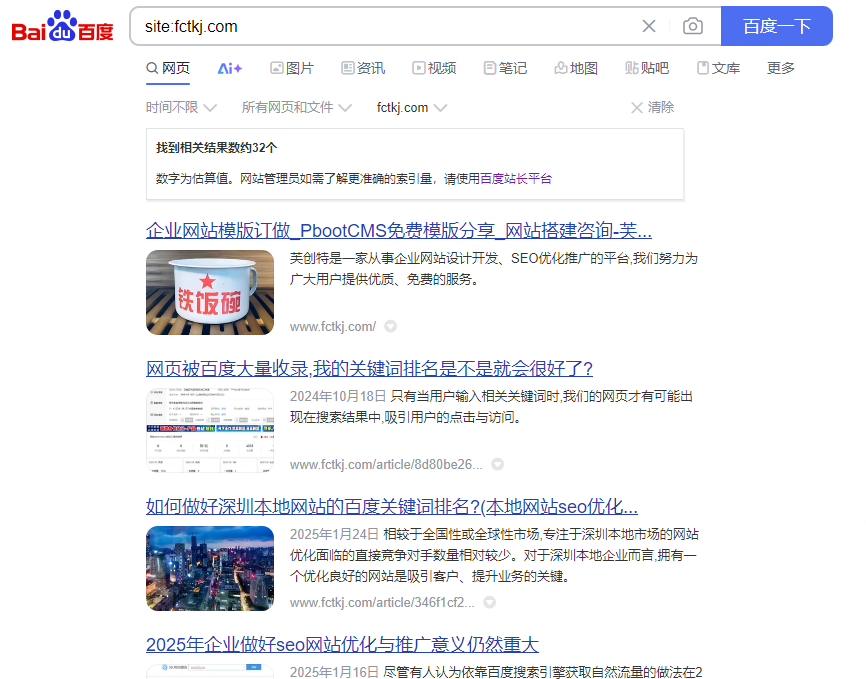Open result 如何做好深圳本地网站的百度关键词排名
Viewport: 866px width, 679px height.
[x=392, y=507]
